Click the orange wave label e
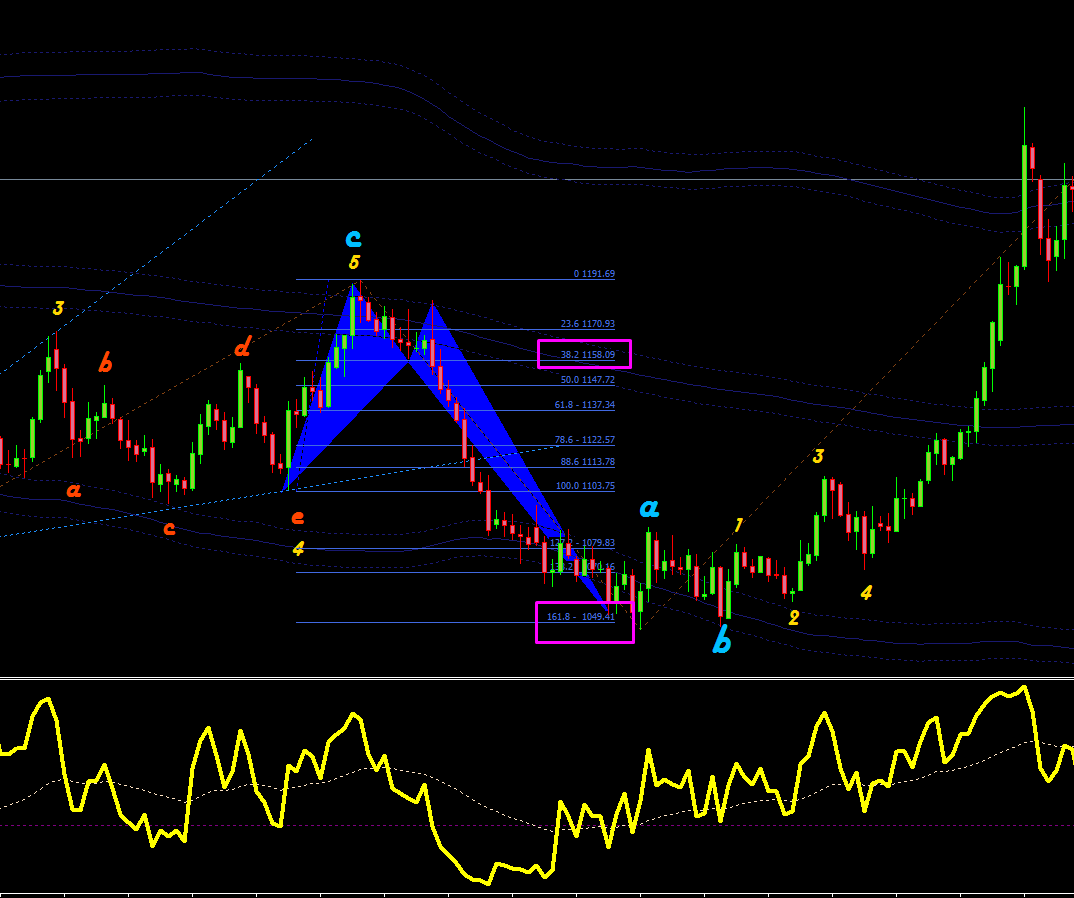1074x898 pixels. [297, 517]
